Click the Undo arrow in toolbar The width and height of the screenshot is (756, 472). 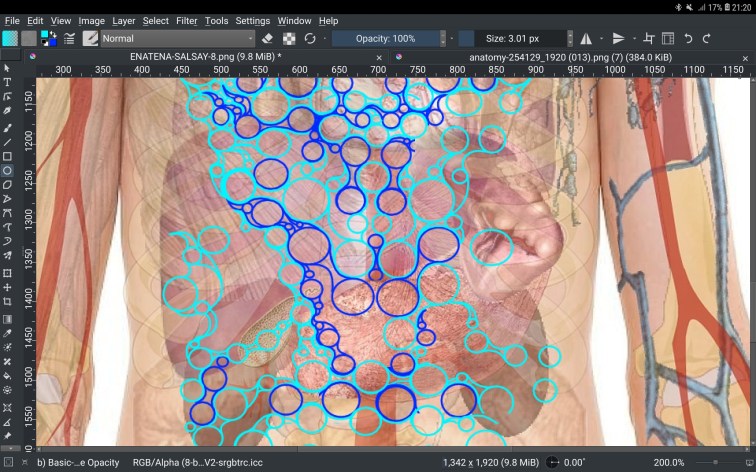click(688, 38)
